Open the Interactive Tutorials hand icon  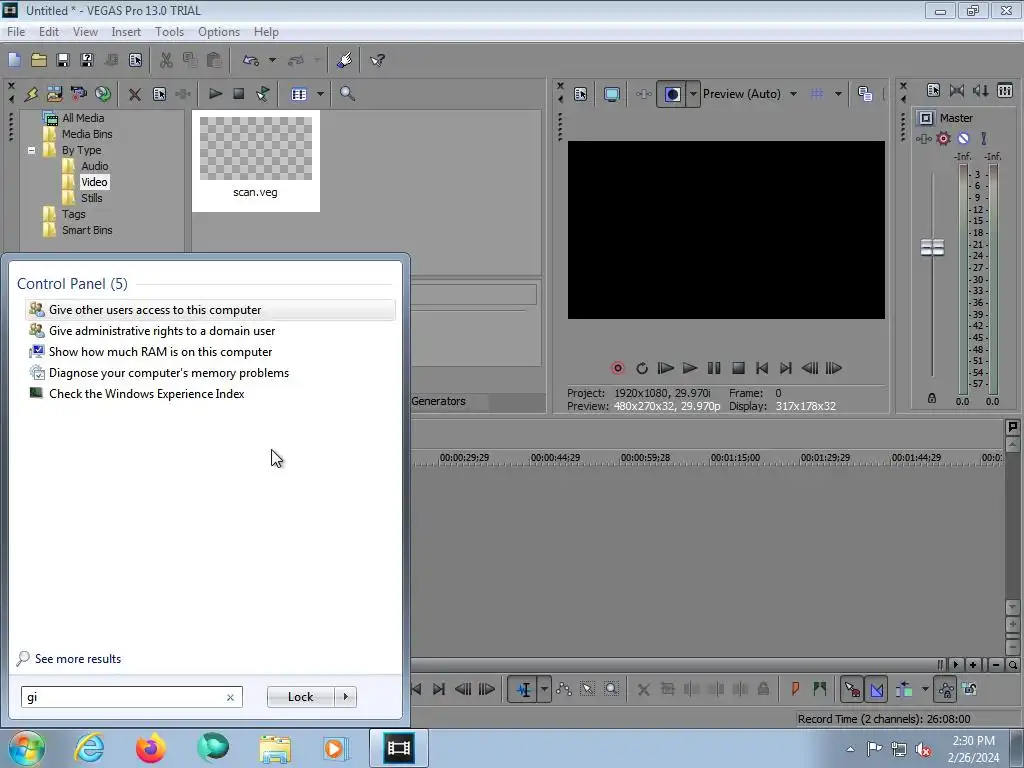[344, 60]
